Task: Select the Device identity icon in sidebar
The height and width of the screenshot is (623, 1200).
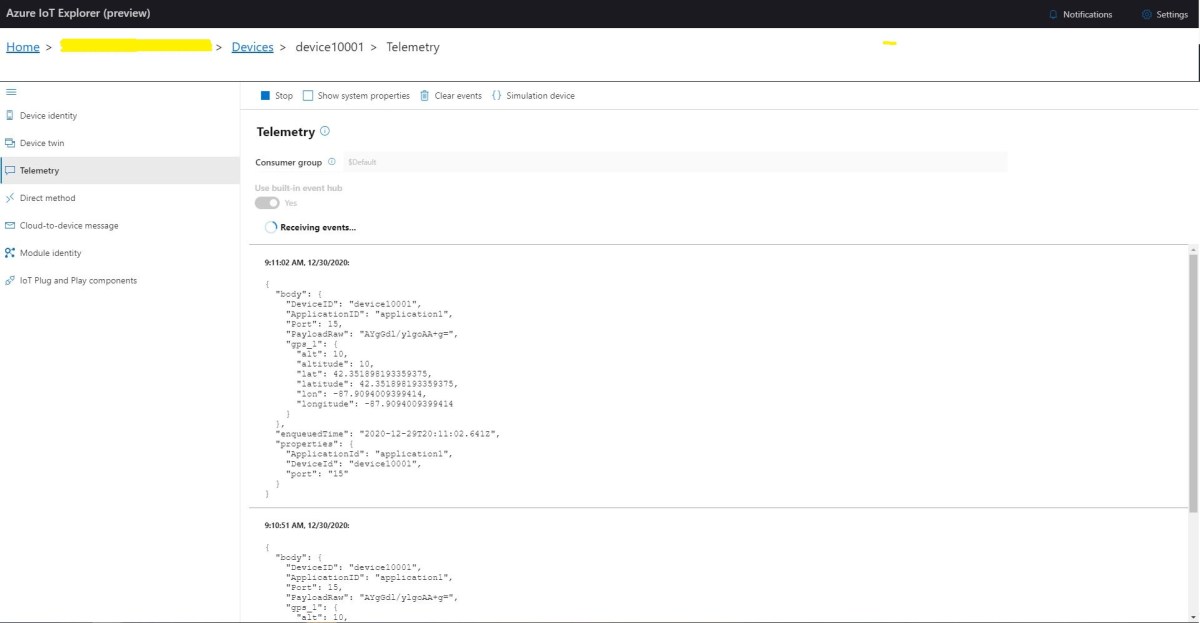Action: pos(11,115)
